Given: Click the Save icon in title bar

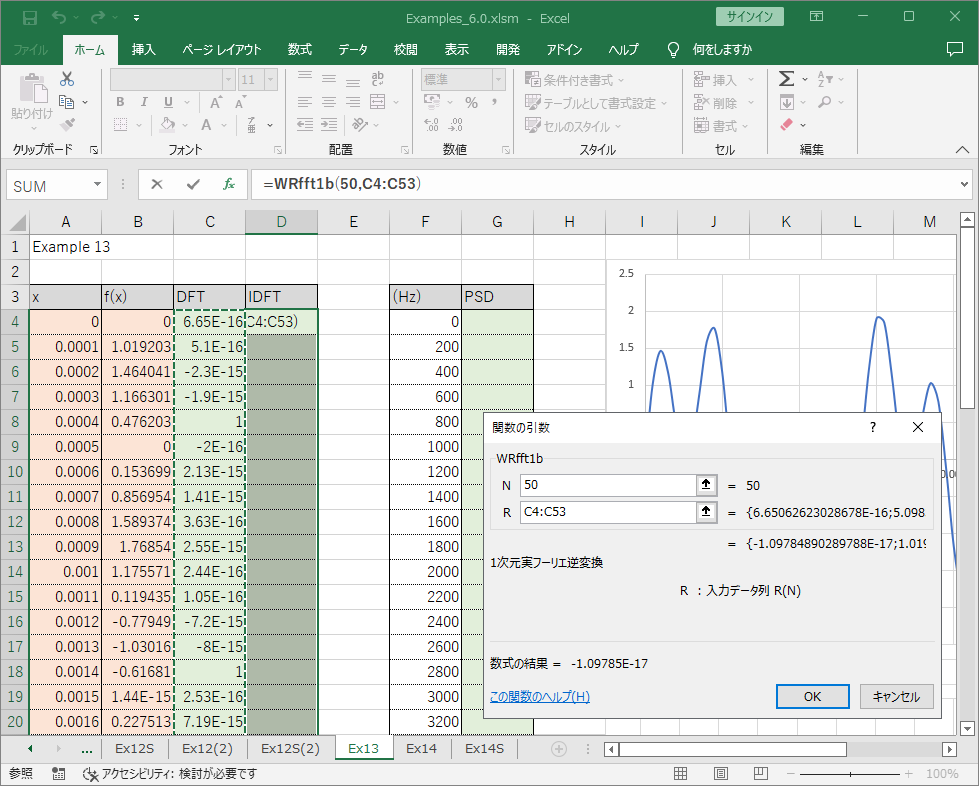Looking at the screenshot, I should (x=30, y=17).
